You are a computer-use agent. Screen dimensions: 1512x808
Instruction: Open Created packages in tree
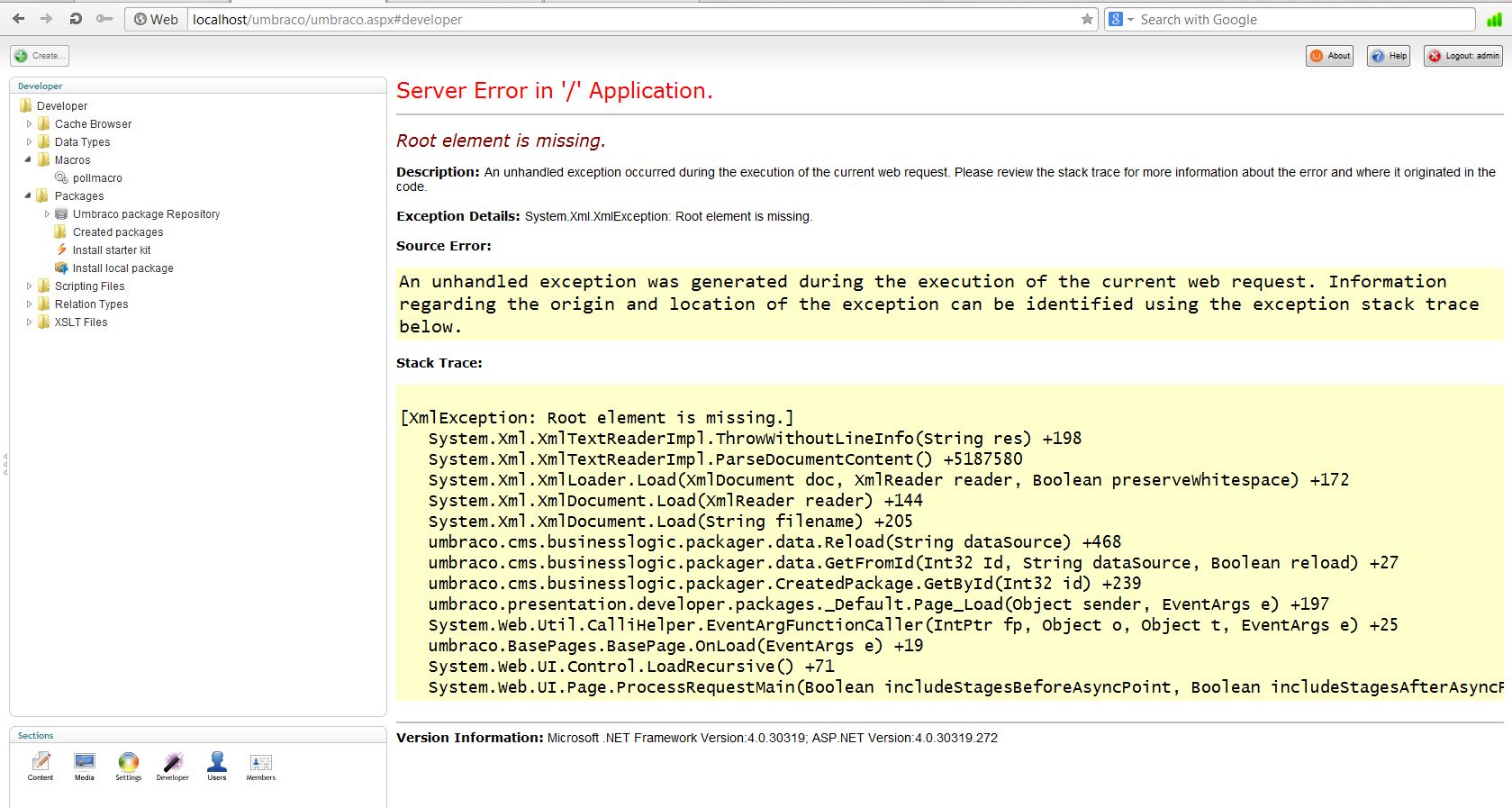pos(117,232)
